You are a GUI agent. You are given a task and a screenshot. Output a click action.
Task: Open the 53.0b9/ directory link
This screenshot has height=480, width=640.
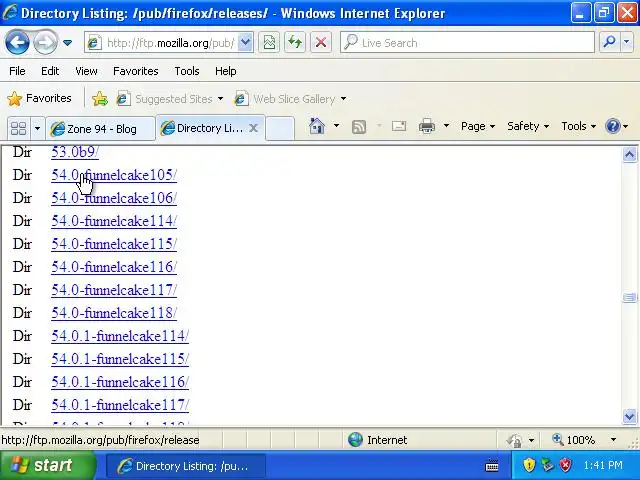click(75, 152)
